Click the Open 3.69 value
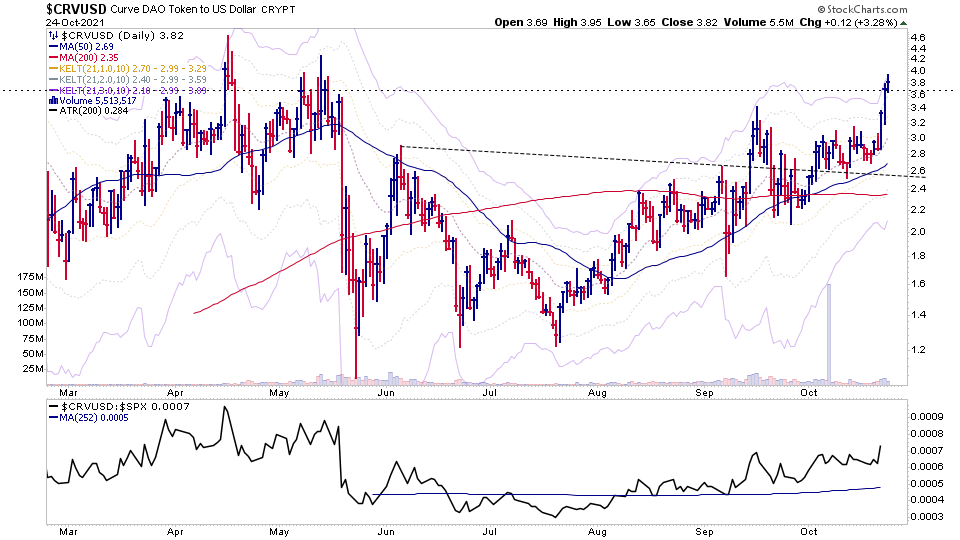 click(x=520, y=23)
